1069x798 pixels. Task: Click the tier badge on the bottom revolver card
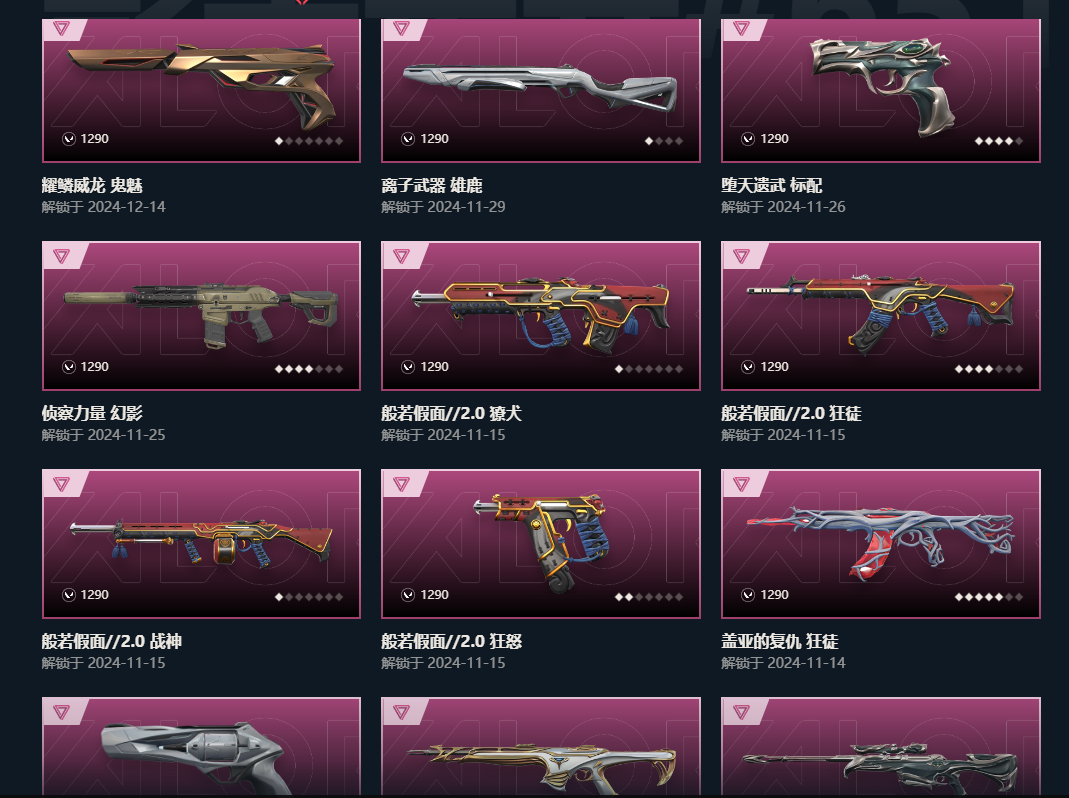point(61,712)
